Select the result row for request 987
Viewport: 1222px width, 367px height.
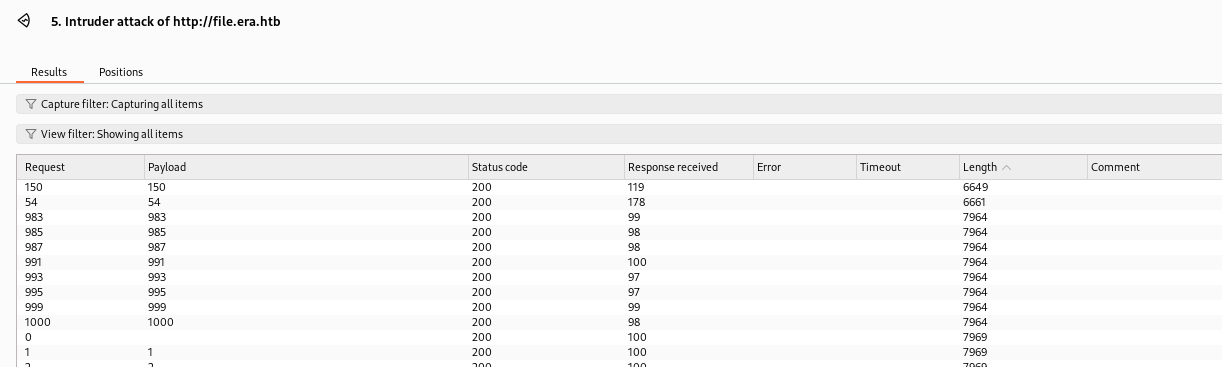pos(619,247)
